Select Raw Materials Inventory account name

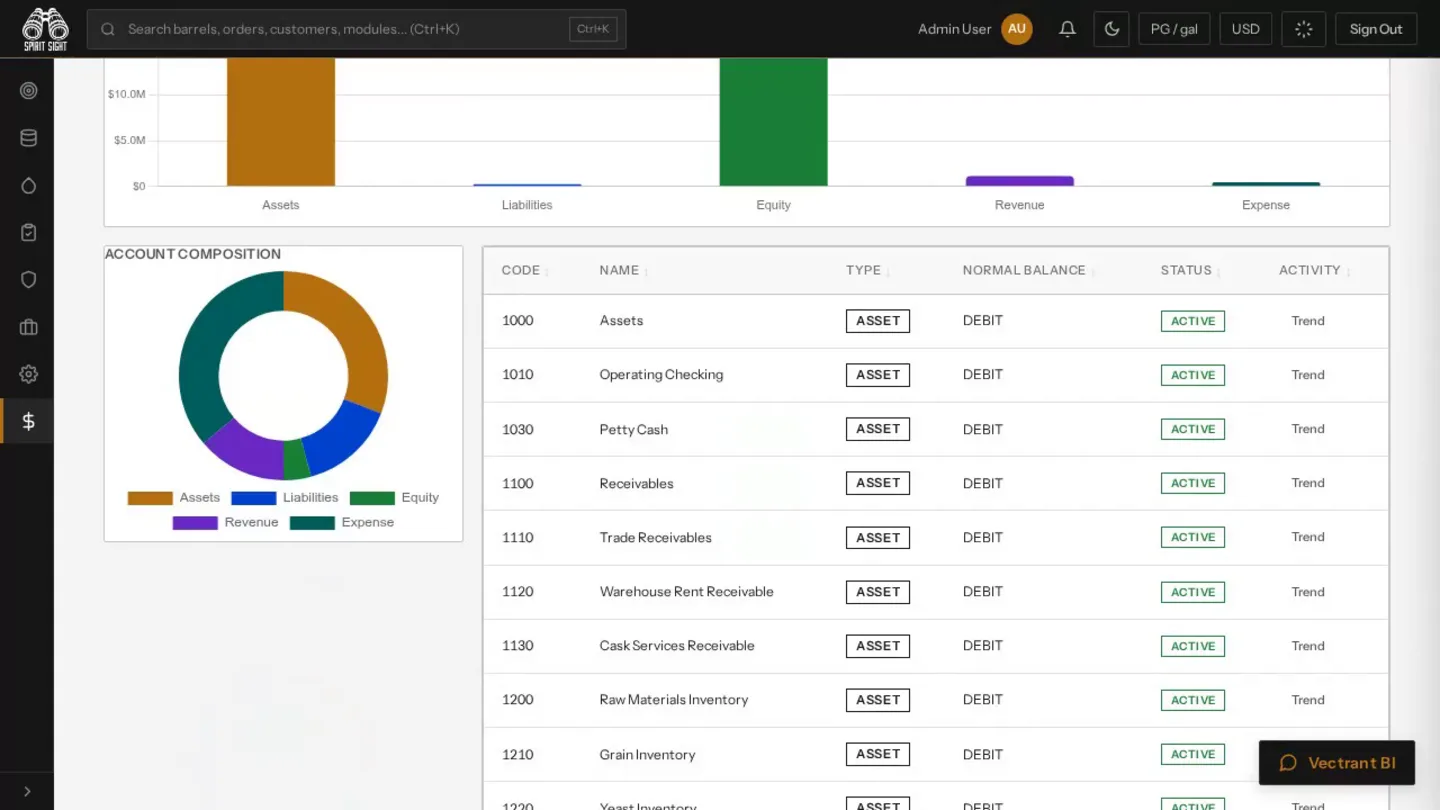674,700
